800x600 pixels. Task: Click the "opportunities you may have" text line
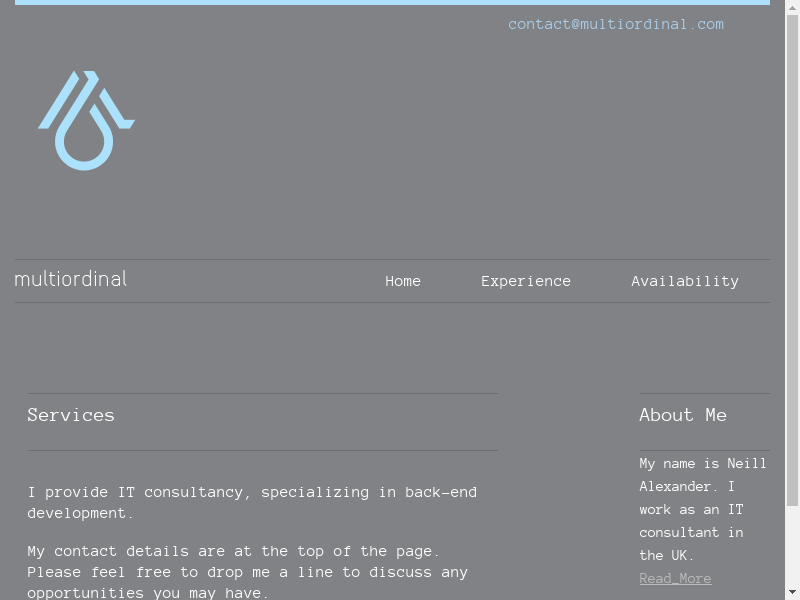pos(148,593)
